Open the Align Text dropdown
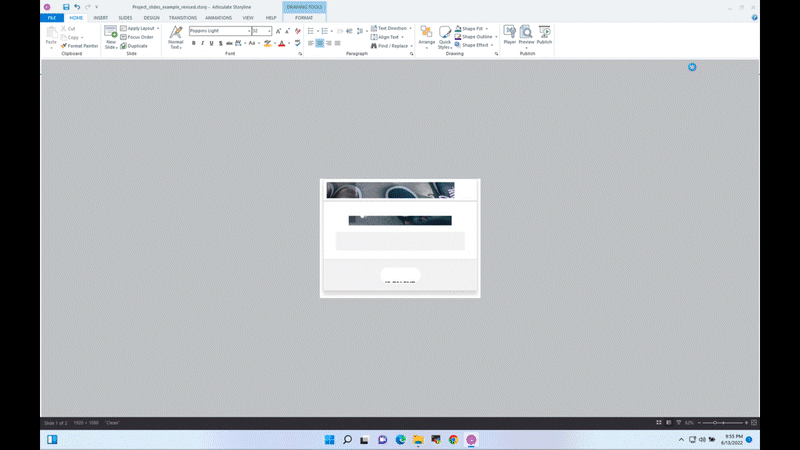This screenshot has height=450, width=800. point(387,37)
